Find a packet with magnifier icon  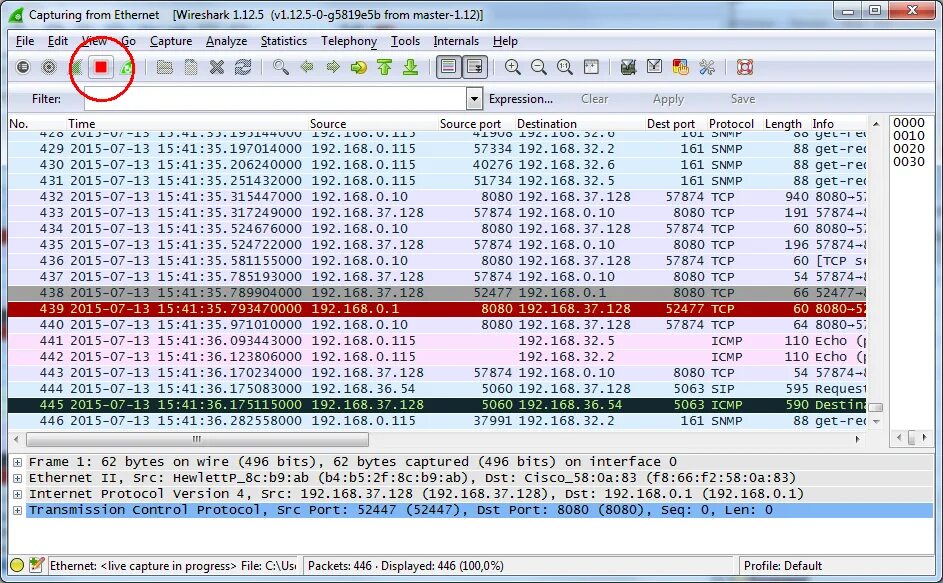point(280,67)
